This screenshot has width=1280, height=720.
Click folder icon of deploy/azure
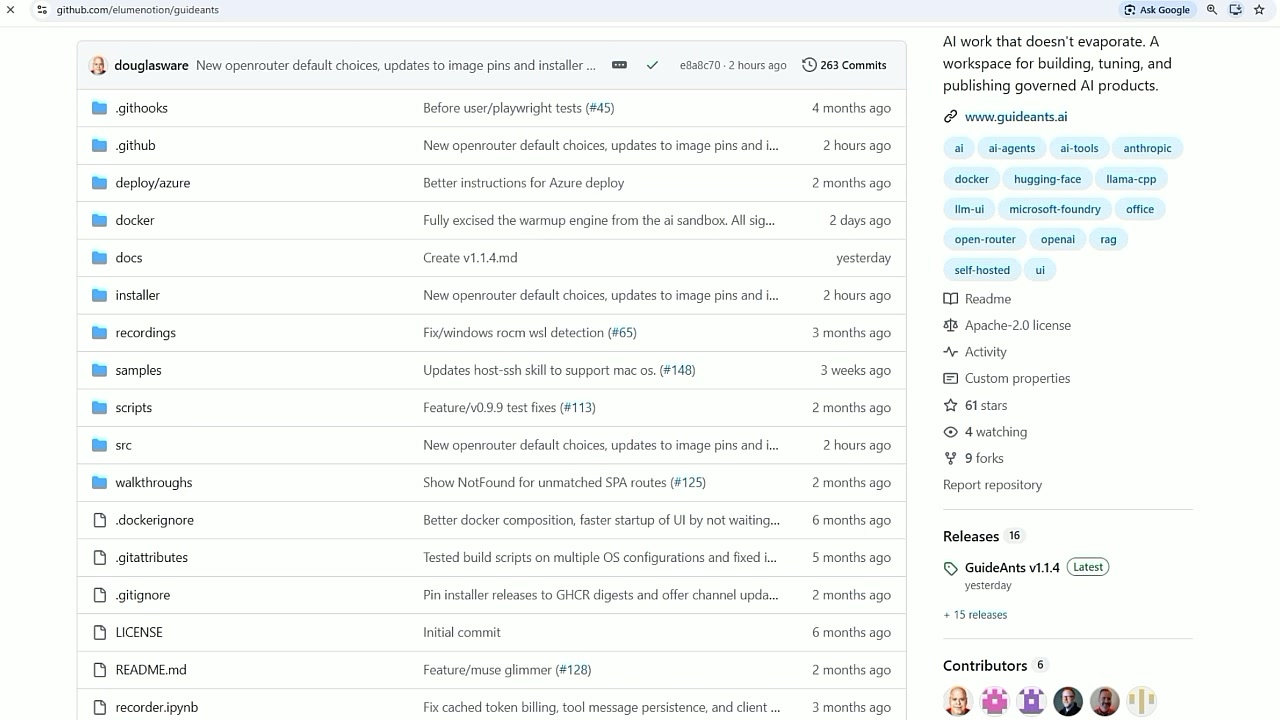(x=99, y=183)
